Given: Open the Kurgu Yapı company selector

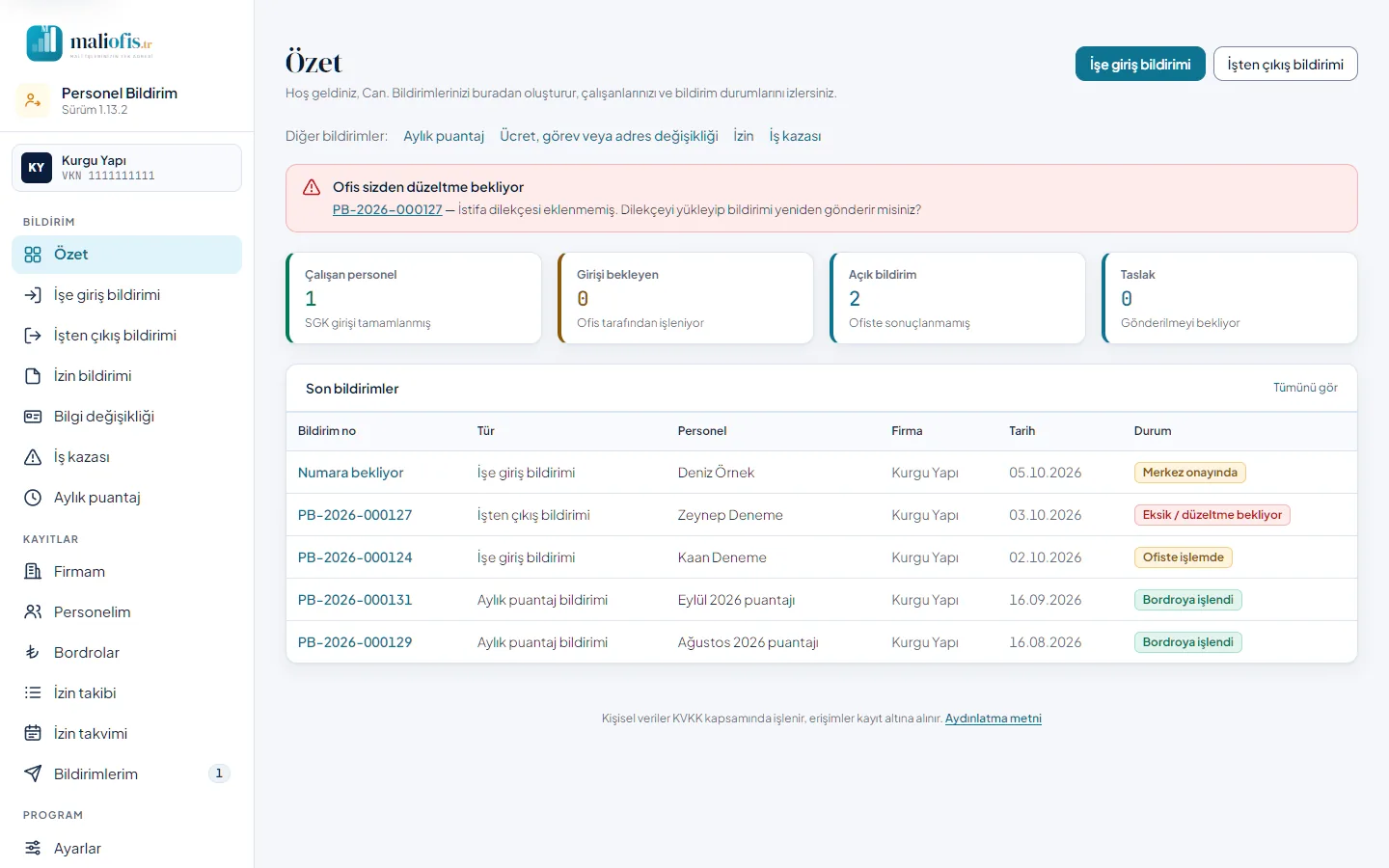Looking at the screenshot, I should pos(126,168).
